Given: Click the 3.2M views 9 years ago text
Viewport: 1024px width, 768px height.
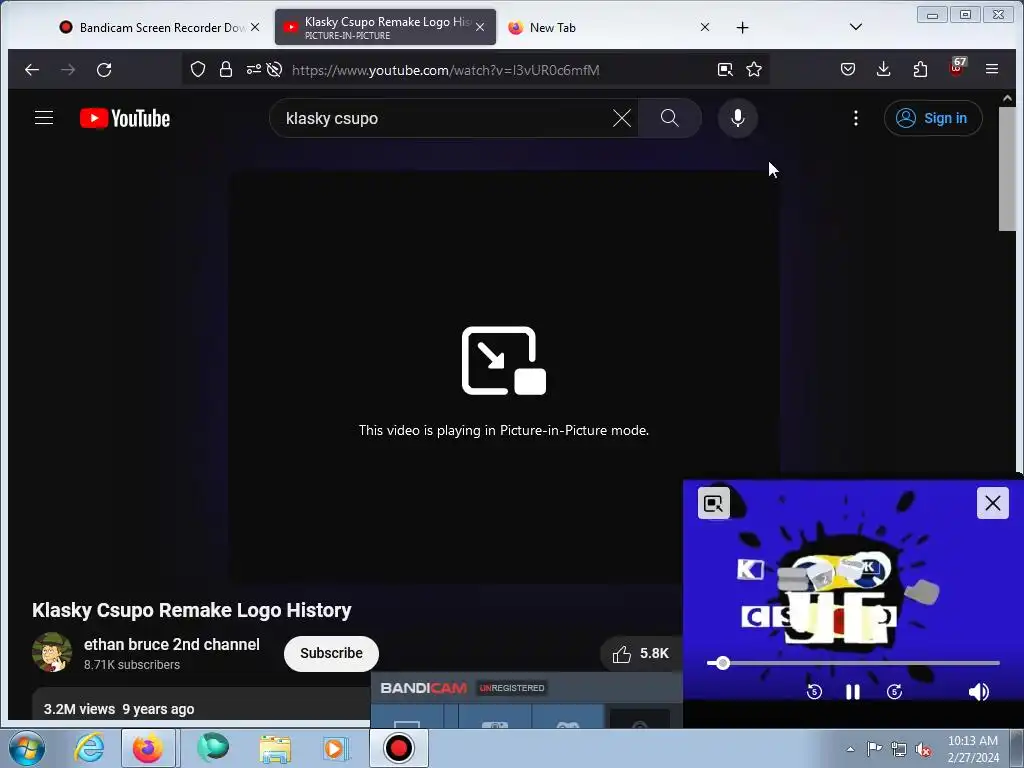Looking at the screenshot, I should click(x=119, y=709).
